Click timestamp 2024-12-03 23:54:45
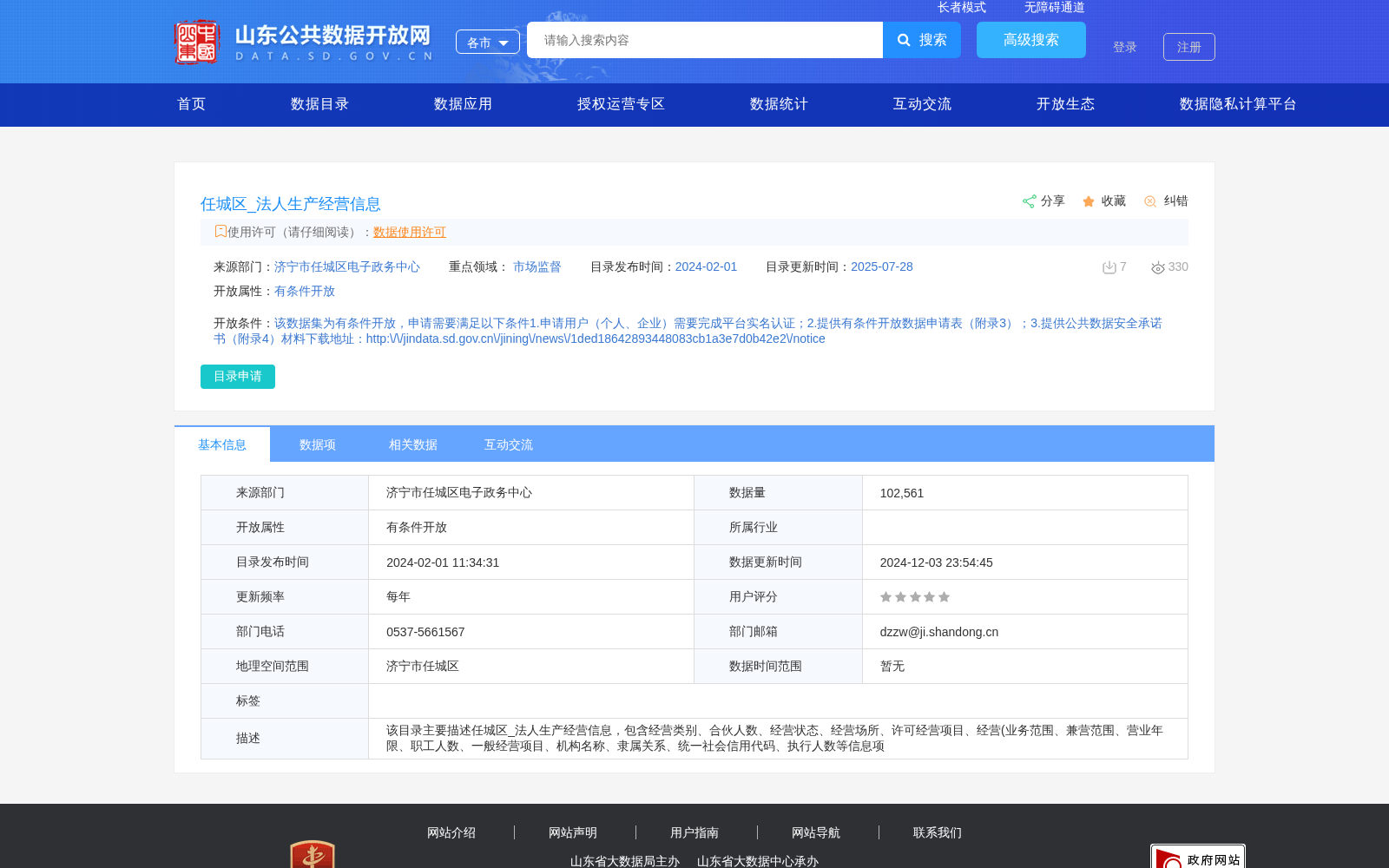The width and height of the screenshot is (1389, 868). click(937, 562)
